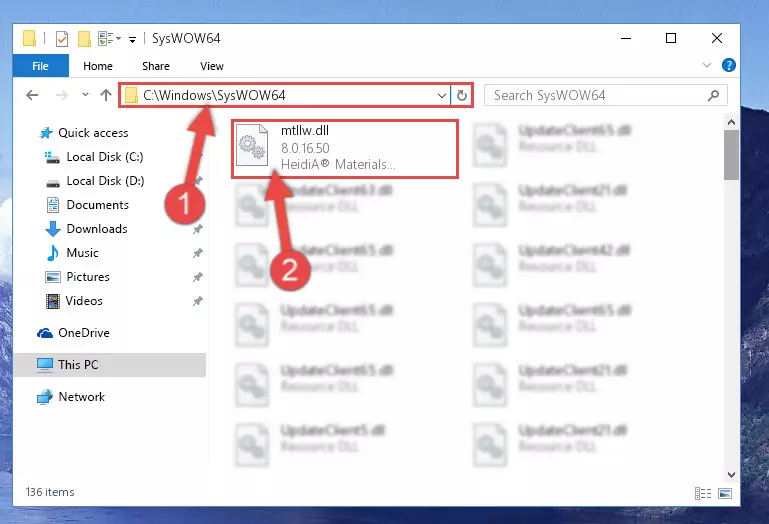Select the mtllw.dll file

(345, 148)
